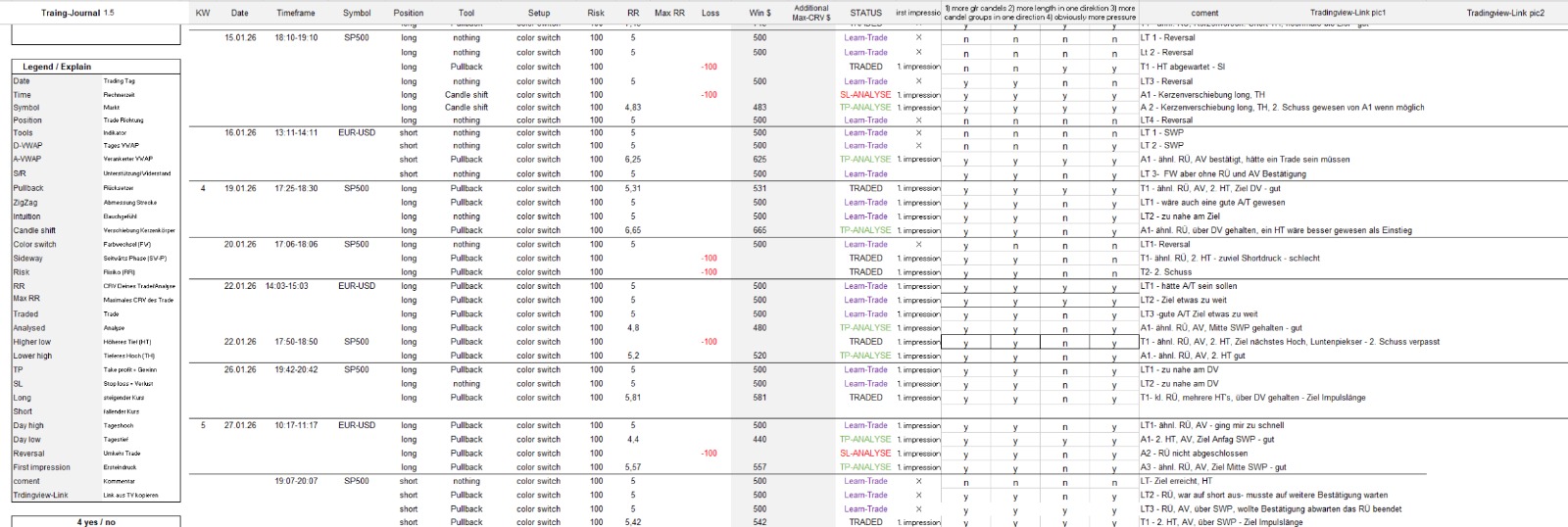Select the Bauchgefühl explanation cell
Viewport: 1568px width, 527px height.
click(x=121, y=216)
